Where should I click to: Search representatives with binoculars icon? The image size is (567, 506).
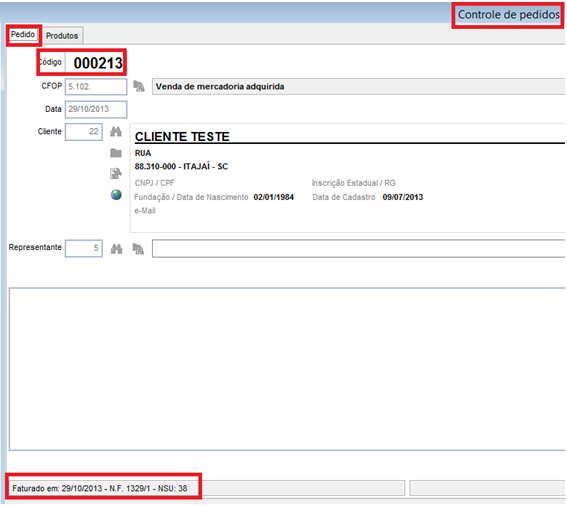coord(116,249)
